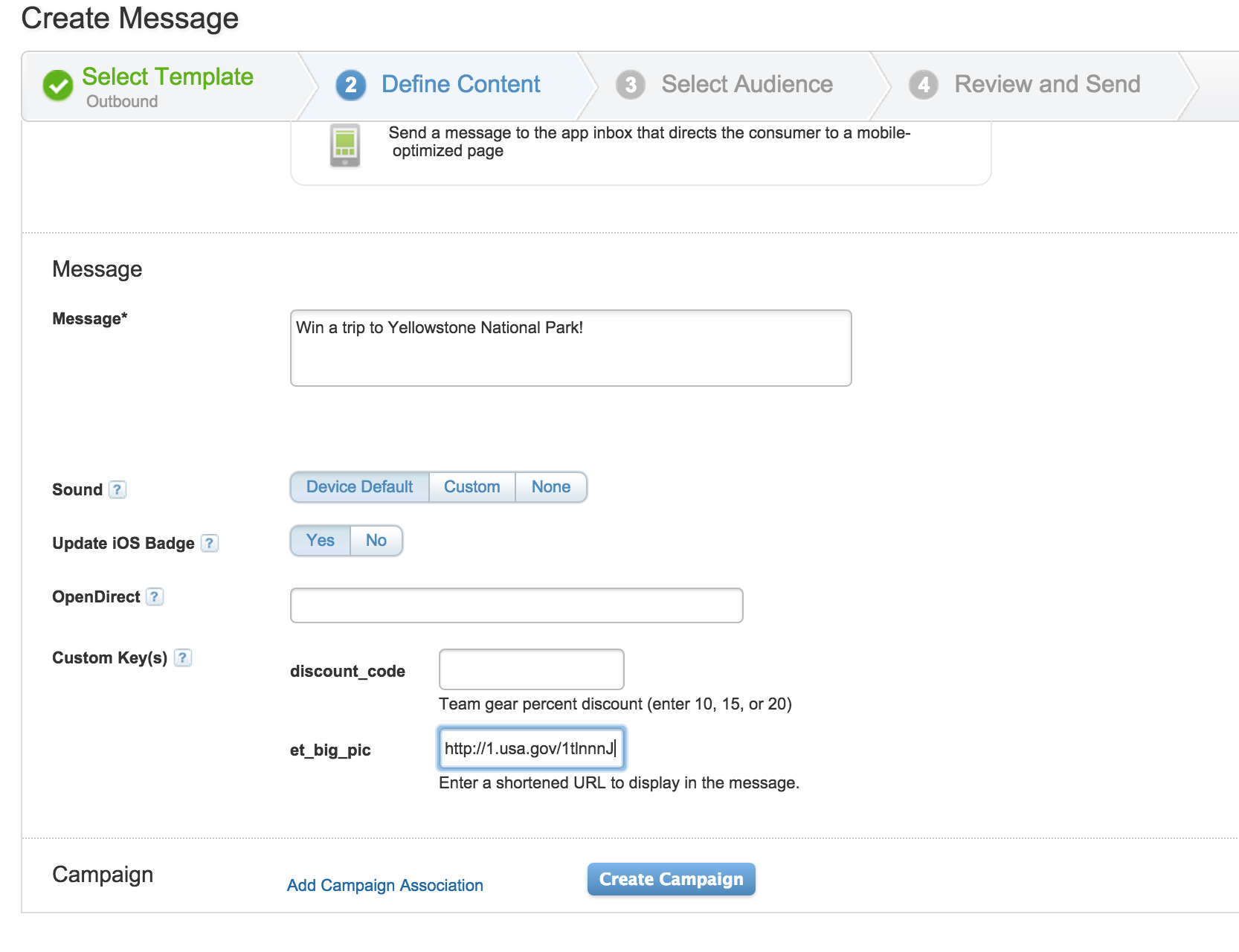The width and height of the screenshot is (1239, 952).
Task: Click Add Campaign Association link
Action: (384, 885)
